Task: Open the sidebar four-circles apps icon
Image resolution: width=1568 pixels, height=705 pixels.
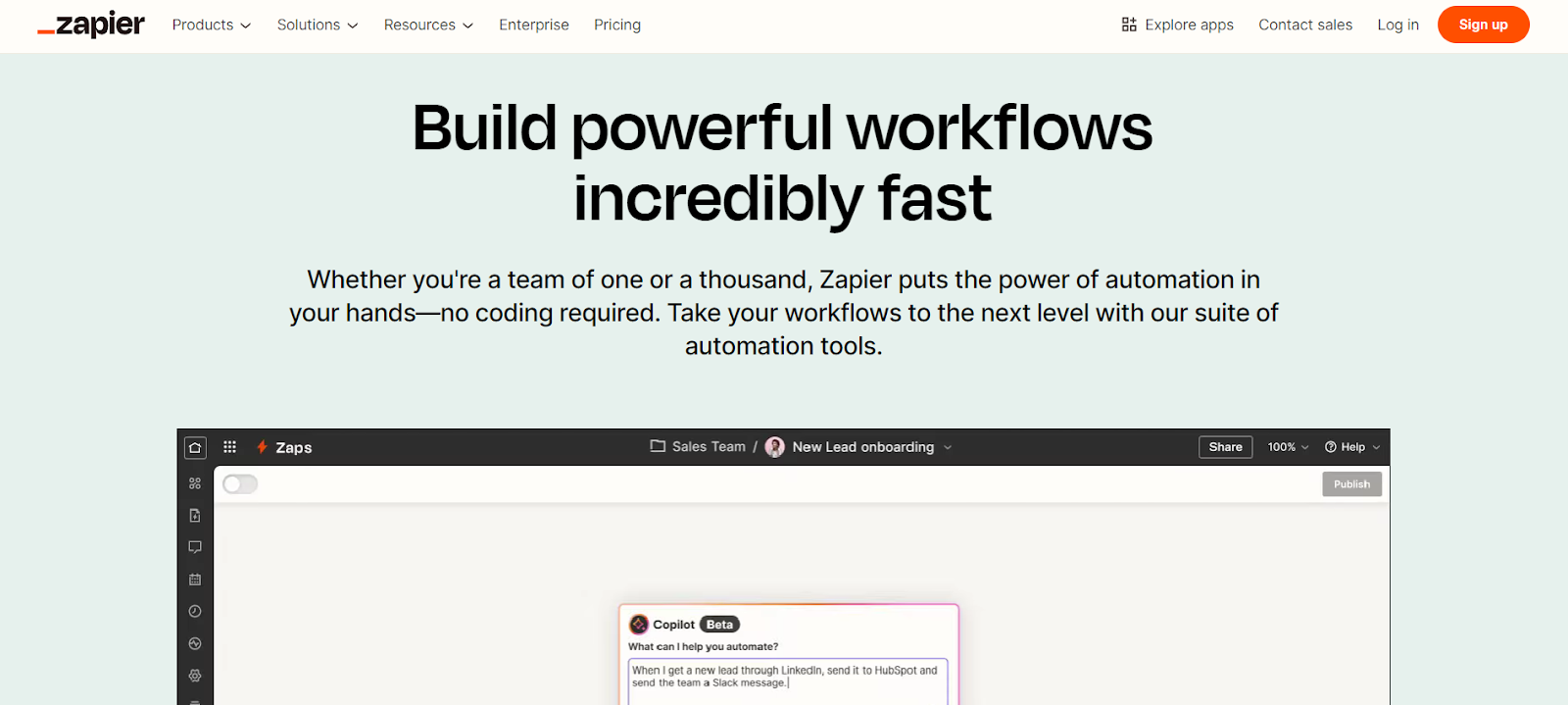Action: [x=195, y=483]
